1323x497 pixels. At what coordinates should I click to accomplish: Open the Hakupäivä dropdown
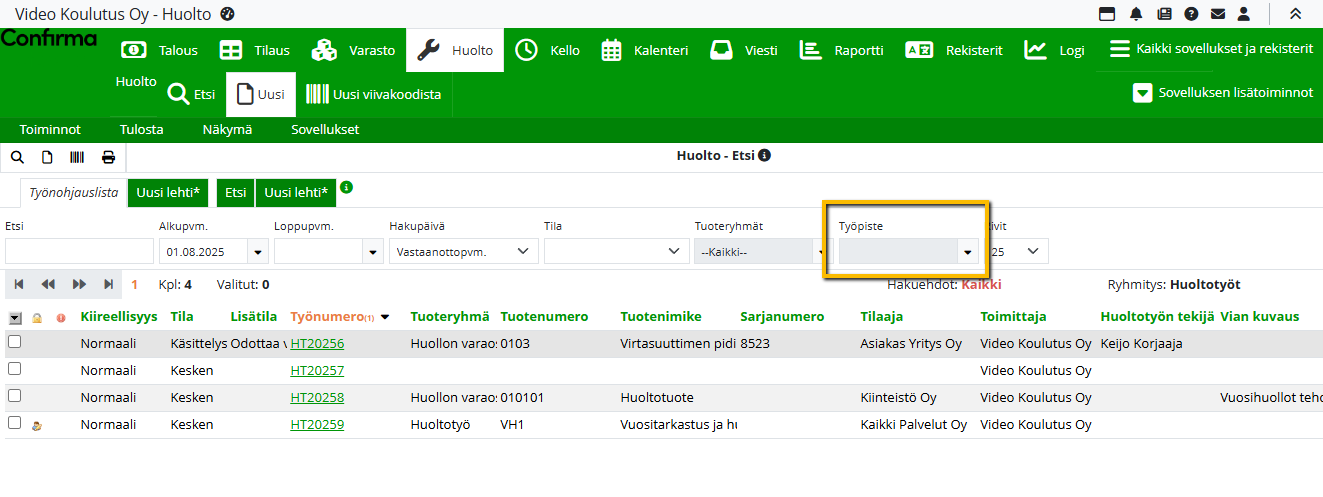pyautogui.click(x=463, y=252)
